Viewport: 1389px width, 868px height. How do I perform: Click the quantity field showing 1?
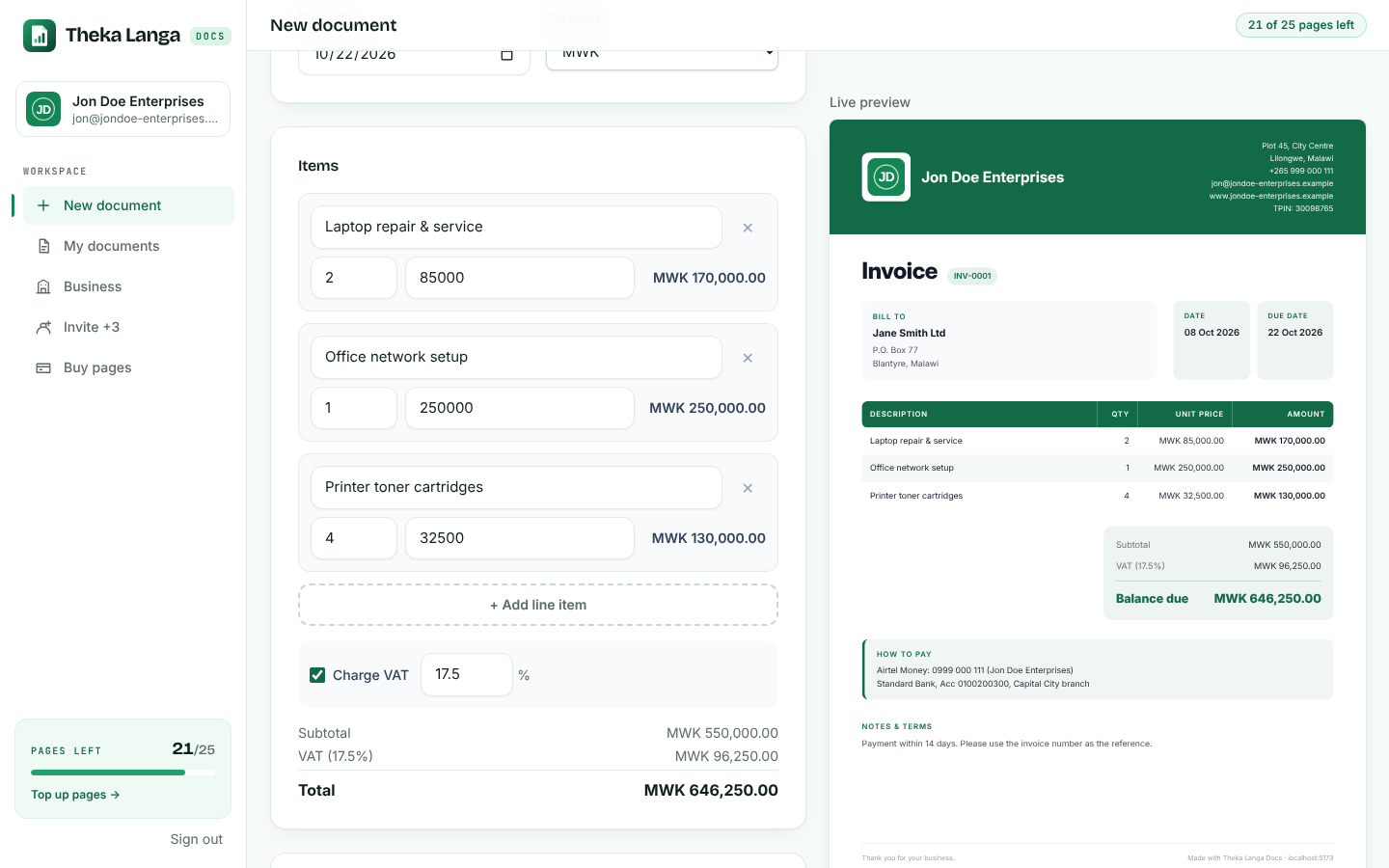click(x=354, y=408)
